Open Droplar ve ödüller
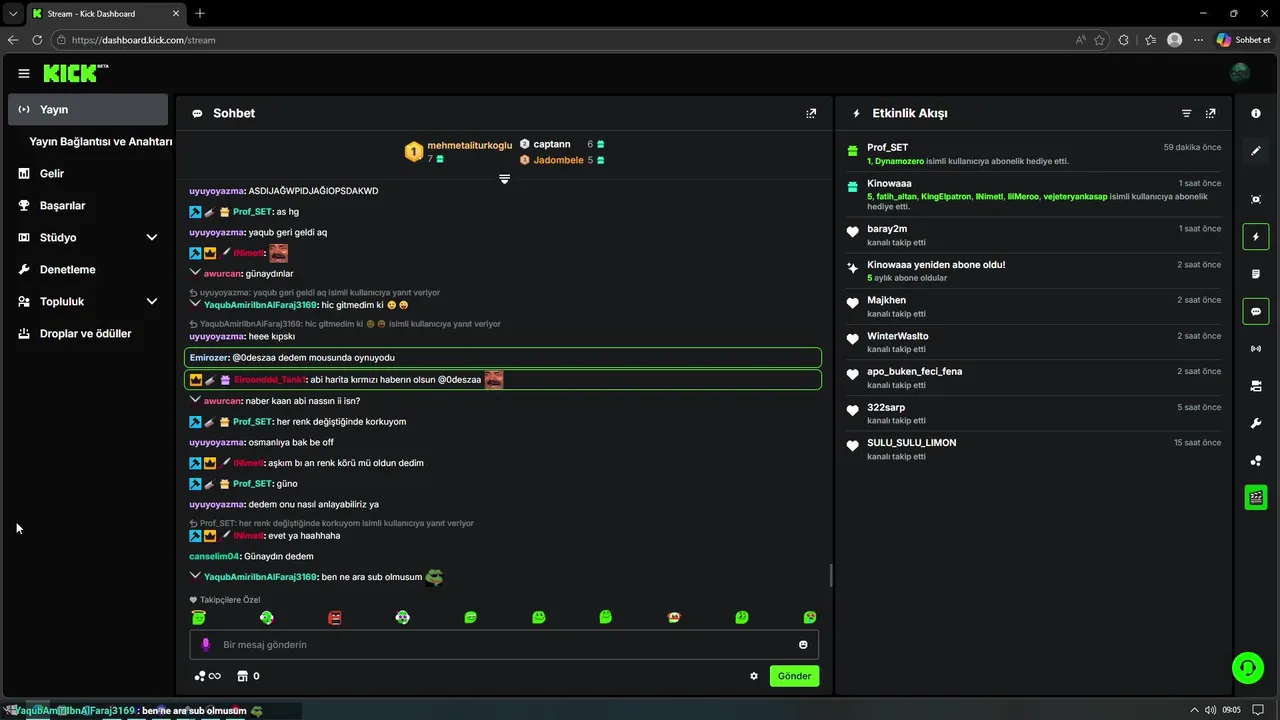1280x720 pixels. [x=88, y=334]
